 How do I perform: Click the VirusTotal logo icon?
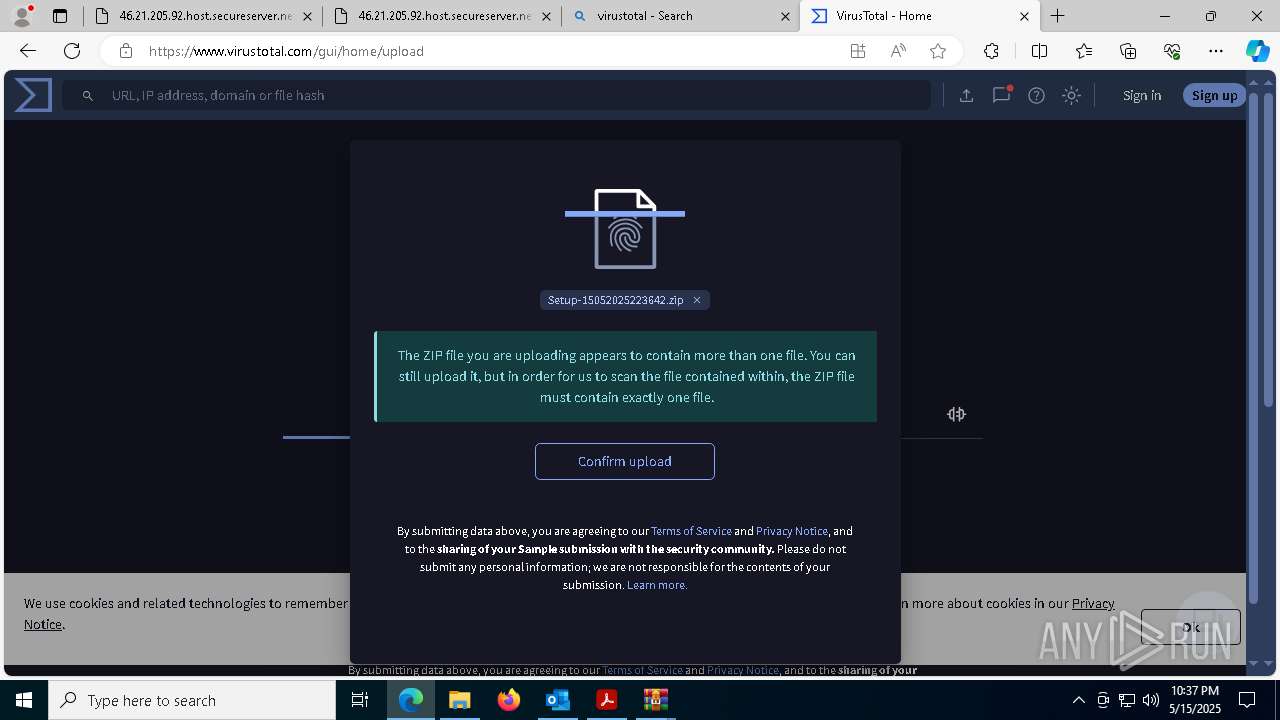(33, 95)
